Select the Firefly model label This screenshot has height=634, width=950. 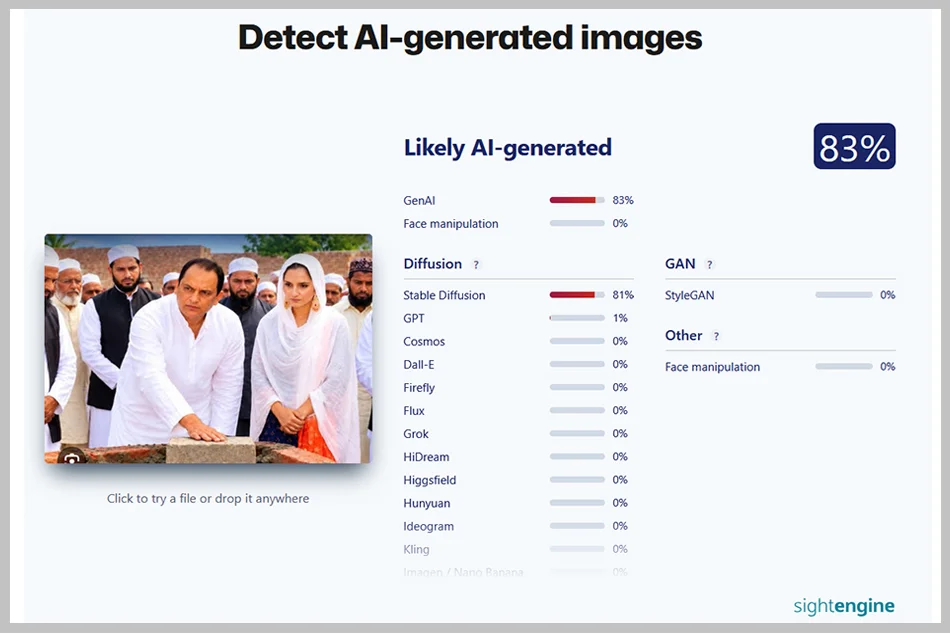tap(419, 388)
